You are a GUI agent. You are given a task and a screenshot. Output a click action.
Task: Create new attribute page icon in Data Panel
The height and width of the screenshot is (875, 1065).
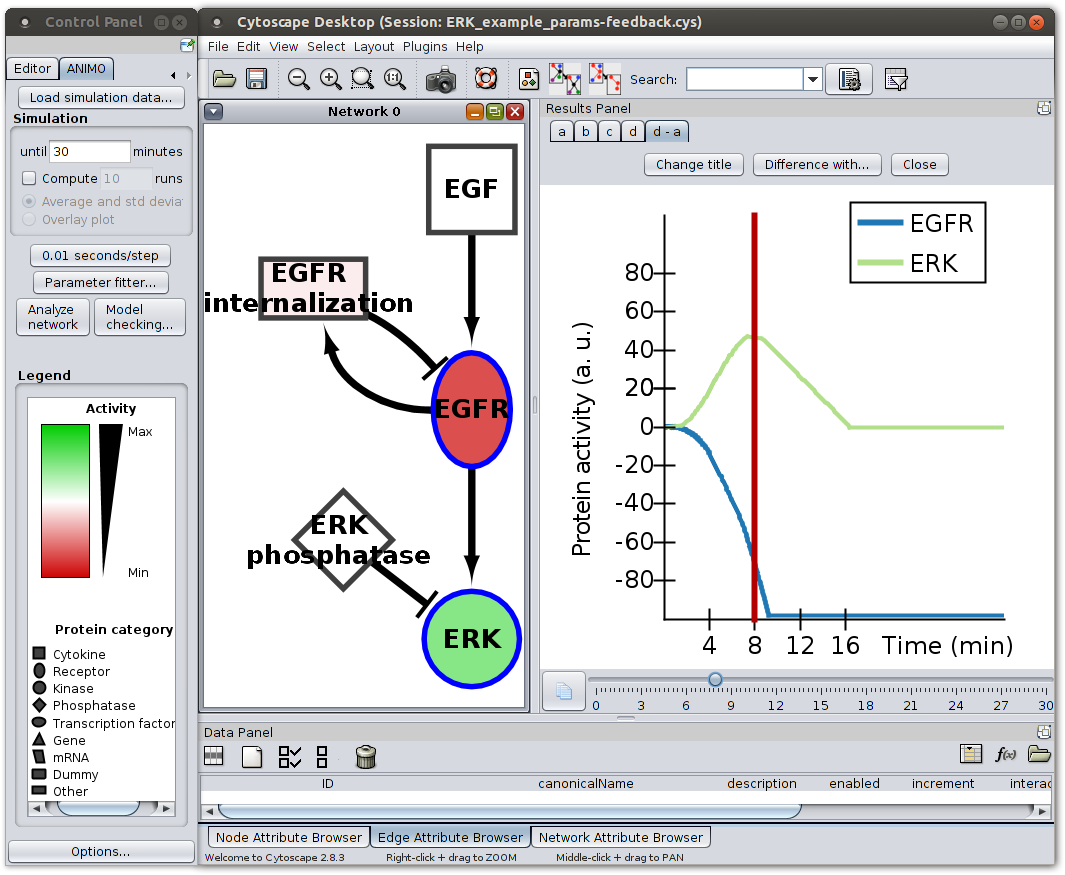252,756
